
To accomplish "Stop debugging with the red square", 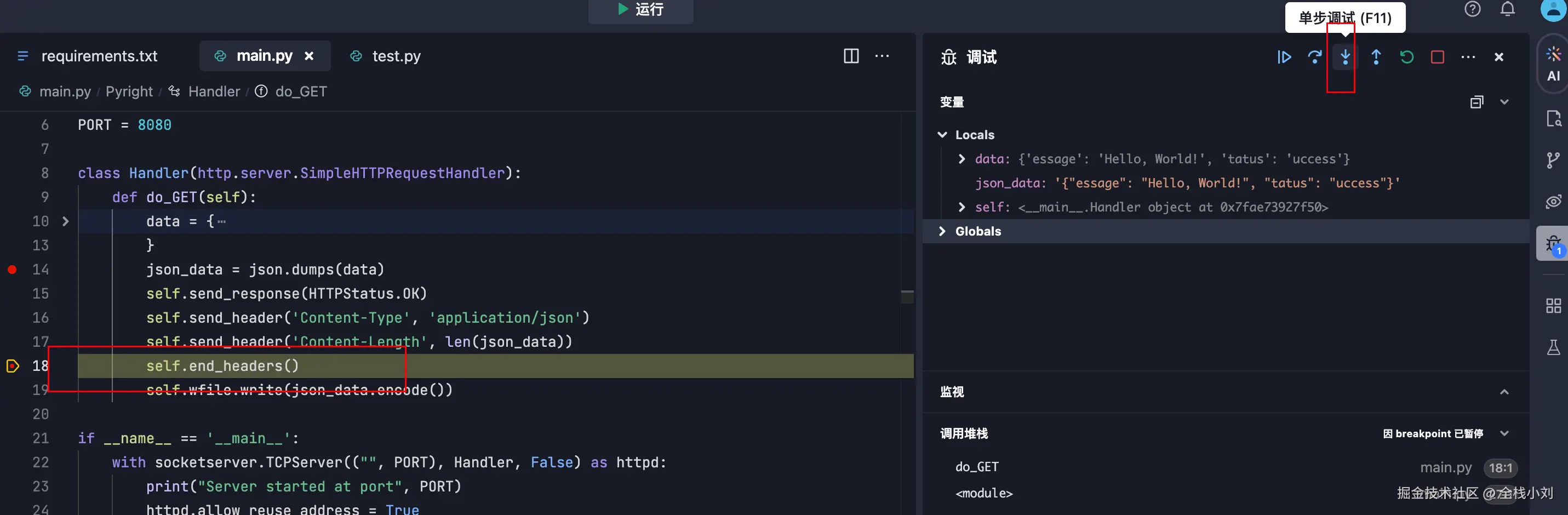I will tap(1437, 57).
